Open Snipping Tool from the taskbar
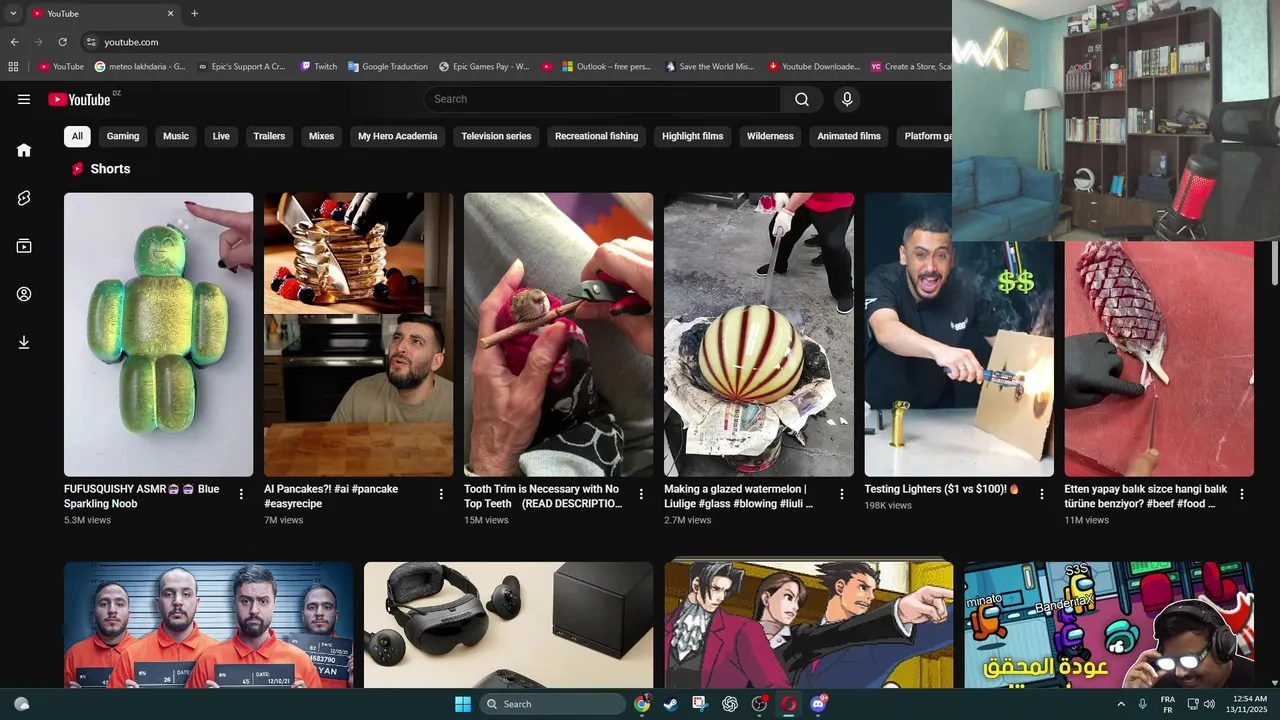The image size is (1280, 720). pyautogui.click(x=700, y=704)
